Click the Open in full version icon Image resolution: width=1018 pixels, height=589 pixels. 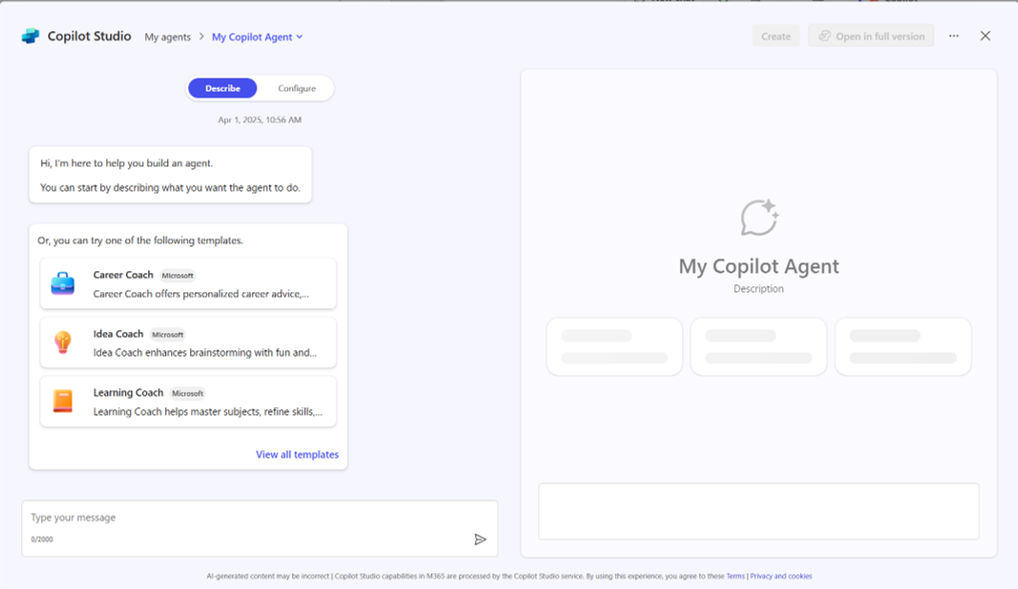click(x=825, y=36)
